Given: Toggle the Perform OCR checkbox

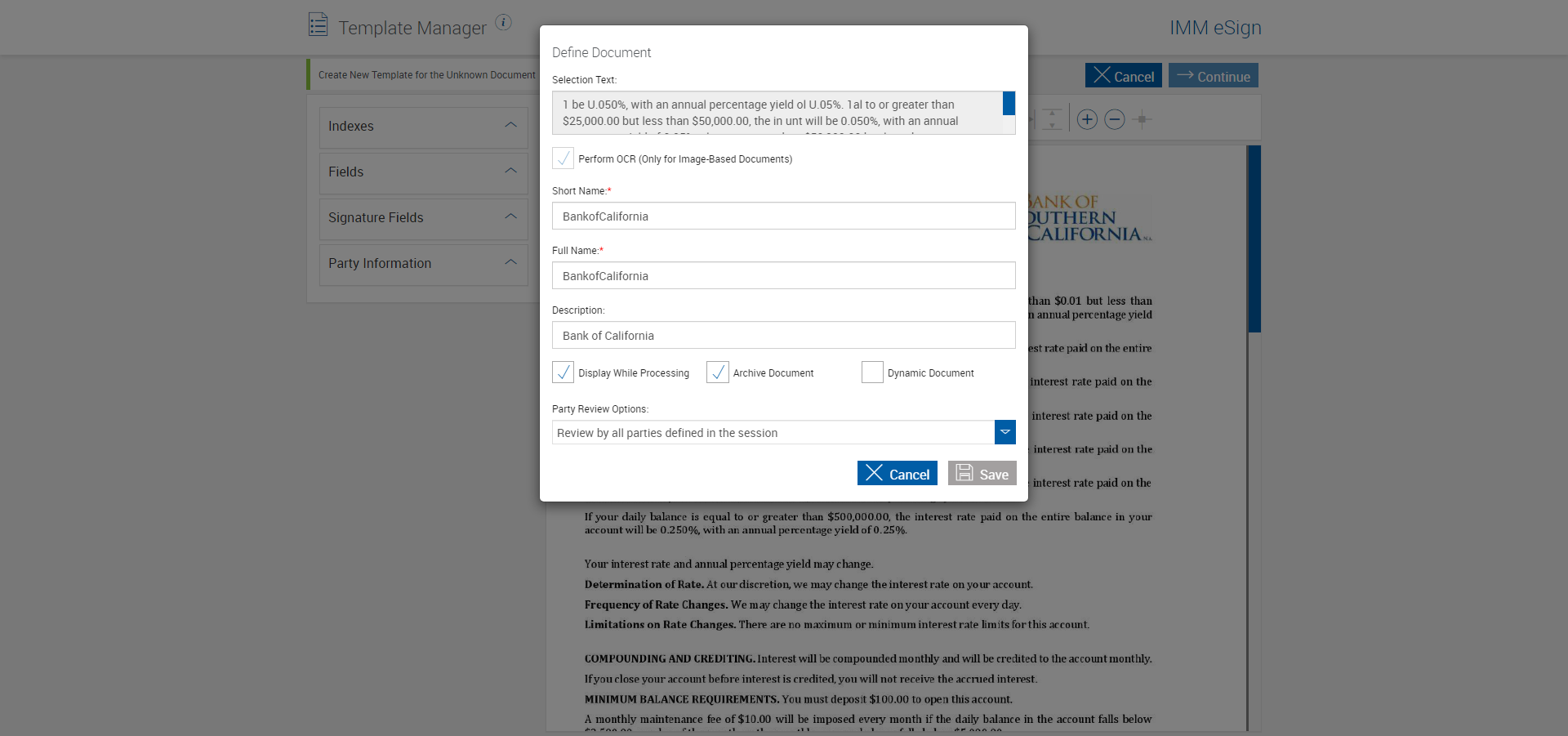Looking at the screenshot, I should click(563, 158).
